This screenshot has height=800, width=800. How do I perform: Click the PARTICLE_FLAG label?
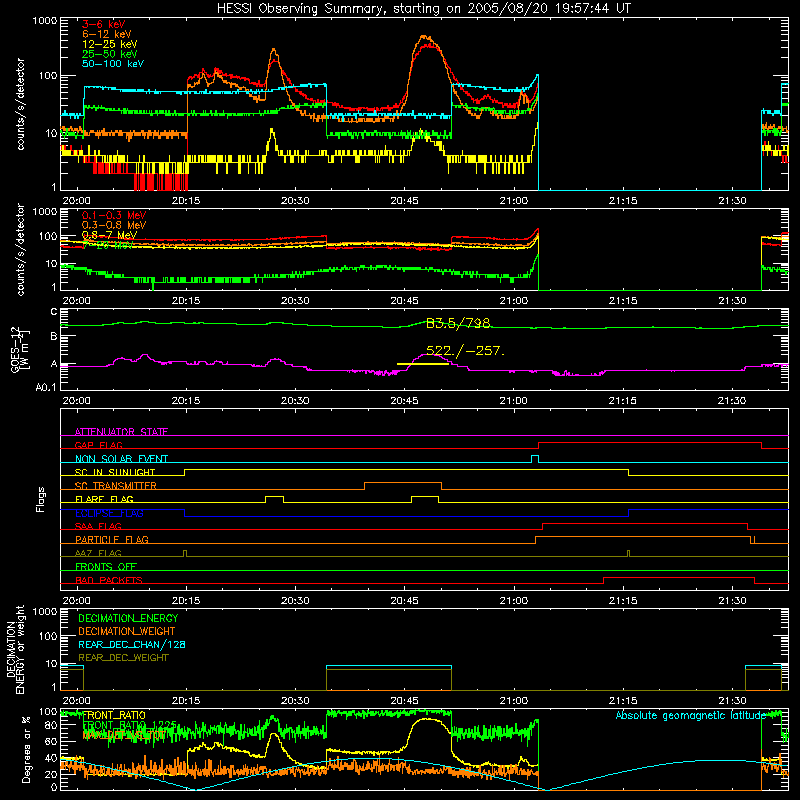pyautogui.click(x=112, y=539)
